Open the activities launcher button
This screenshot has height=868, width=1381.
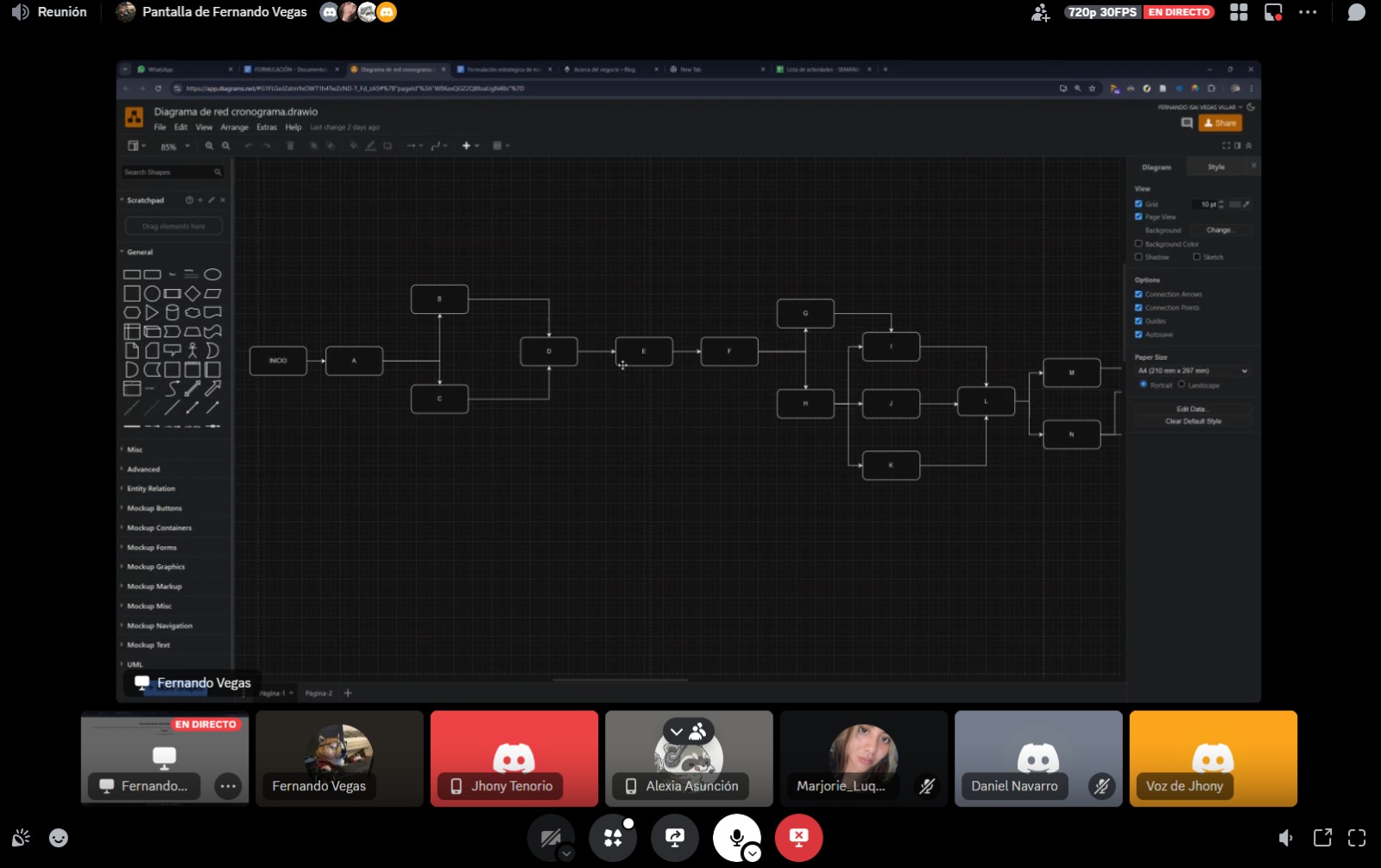click(613, 837)
